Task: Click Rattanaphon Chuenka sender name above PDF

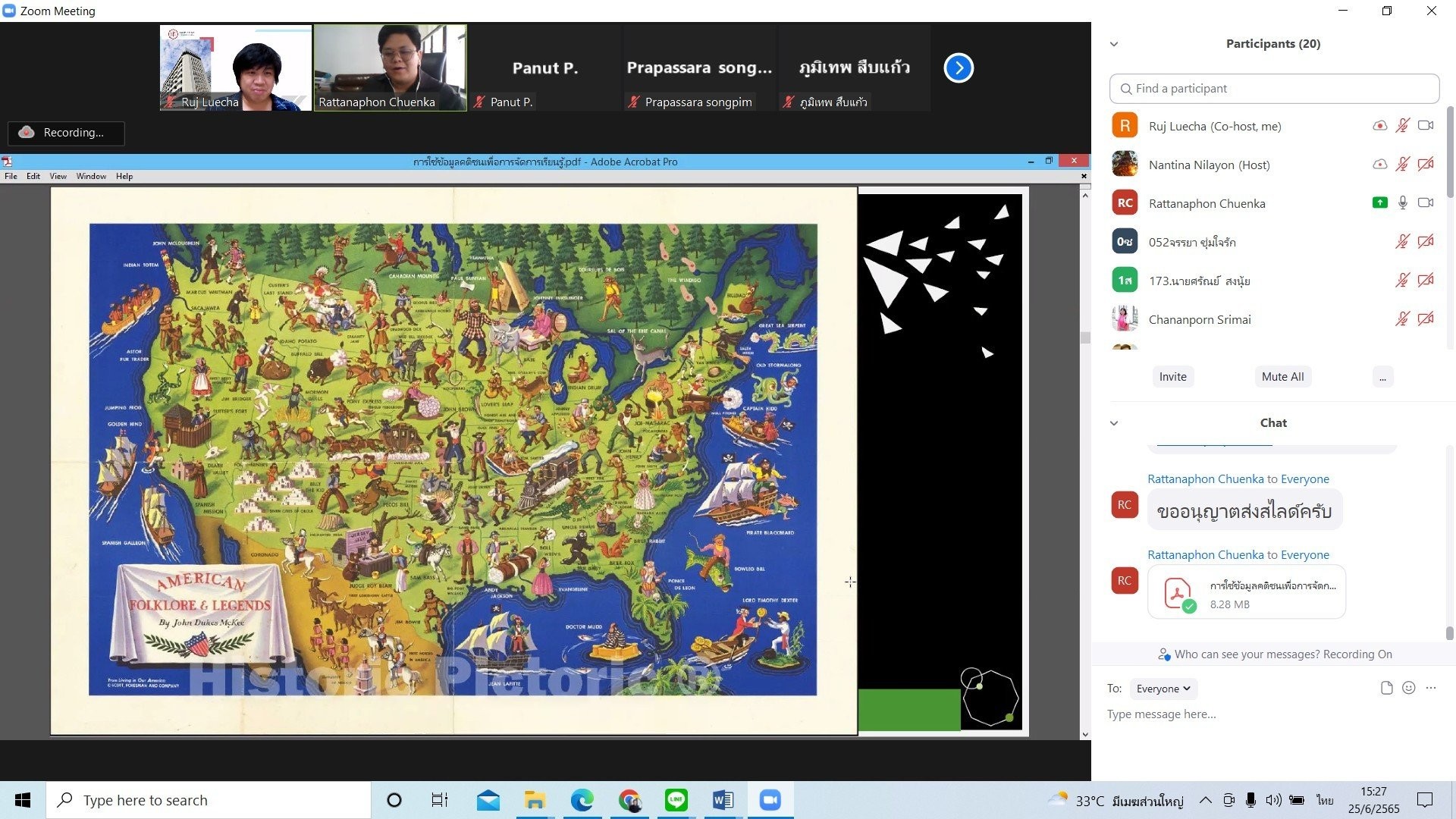Action: point(1205,555)
